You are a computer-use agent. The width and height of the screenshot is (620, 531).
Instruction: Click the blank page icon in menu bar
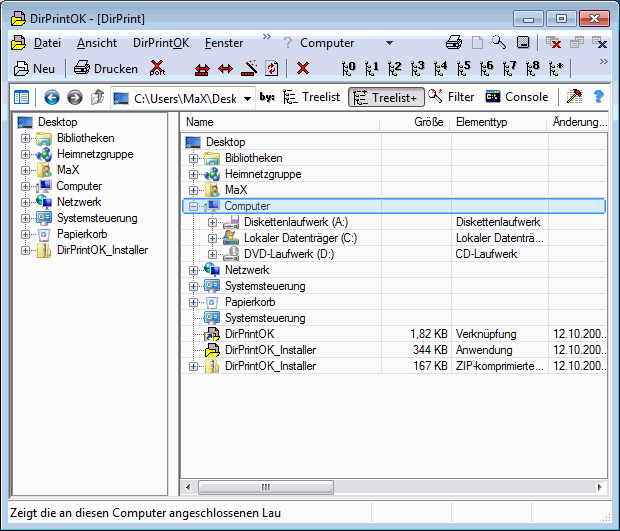(477, 42)
